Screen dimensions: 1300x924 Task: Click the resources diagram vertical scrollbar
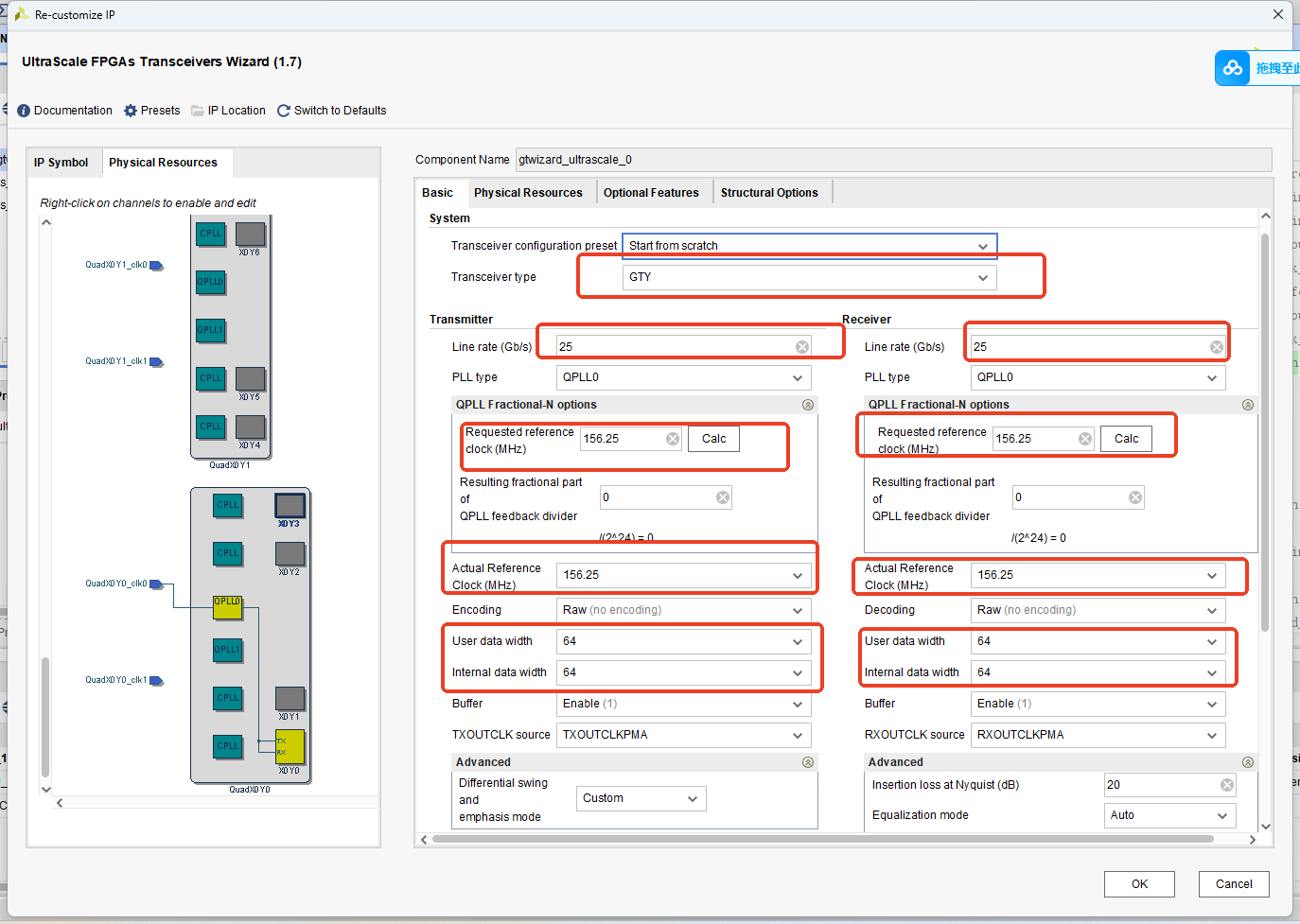pos(45,716)
